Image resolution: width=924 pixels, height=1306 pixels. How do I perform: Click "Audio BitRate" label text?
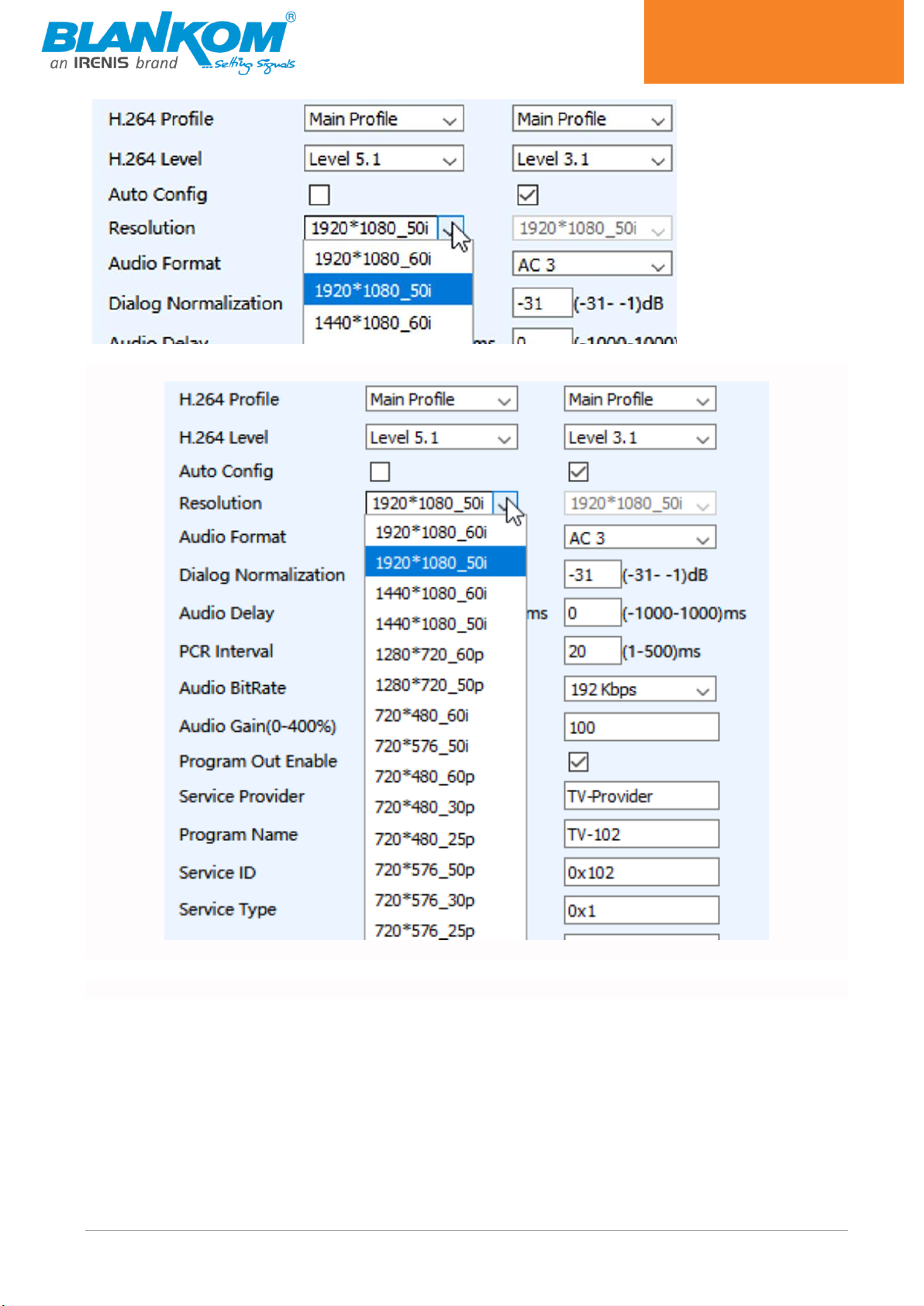233,687
